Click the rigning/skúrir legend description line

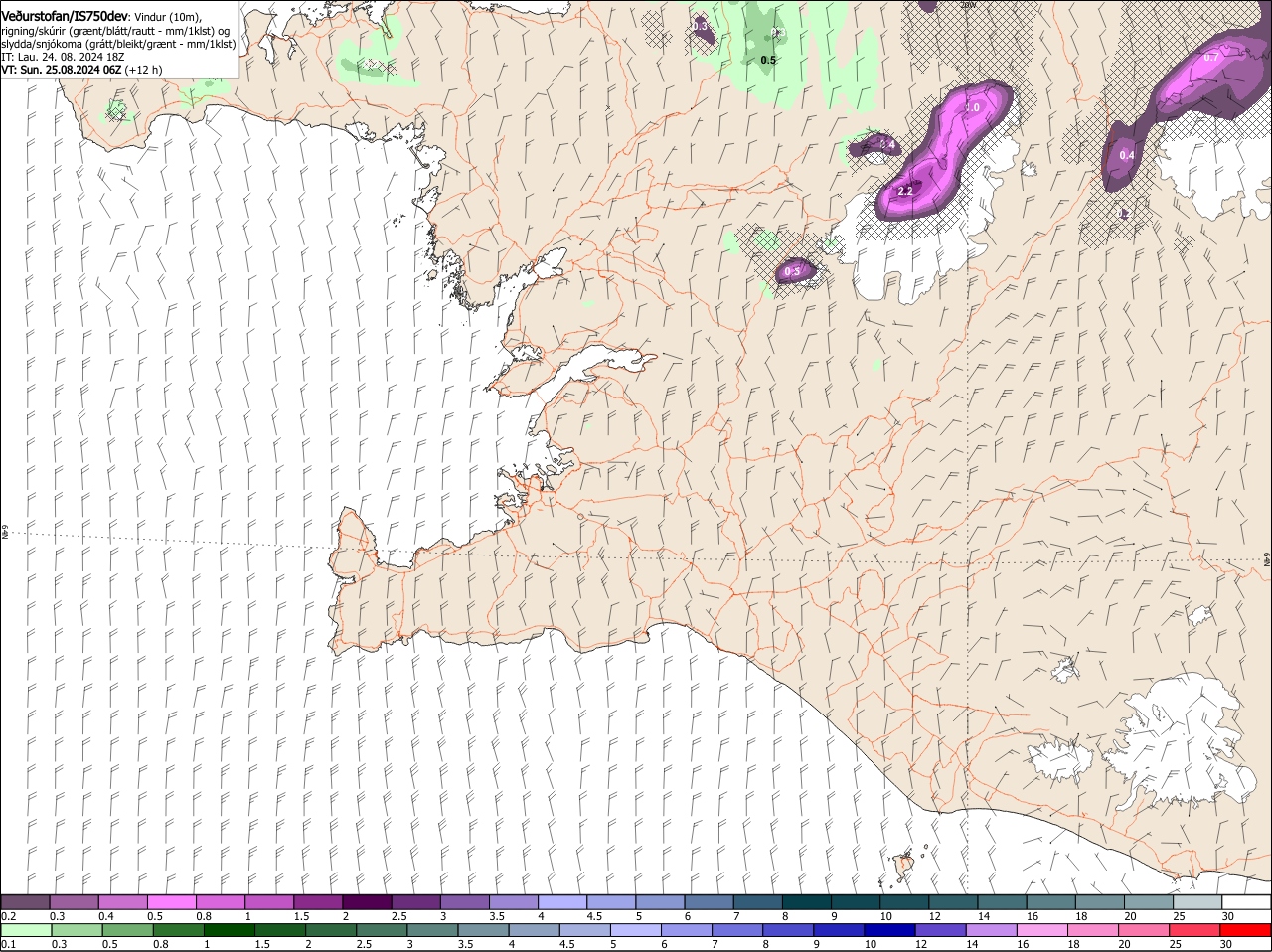[115, 31]
